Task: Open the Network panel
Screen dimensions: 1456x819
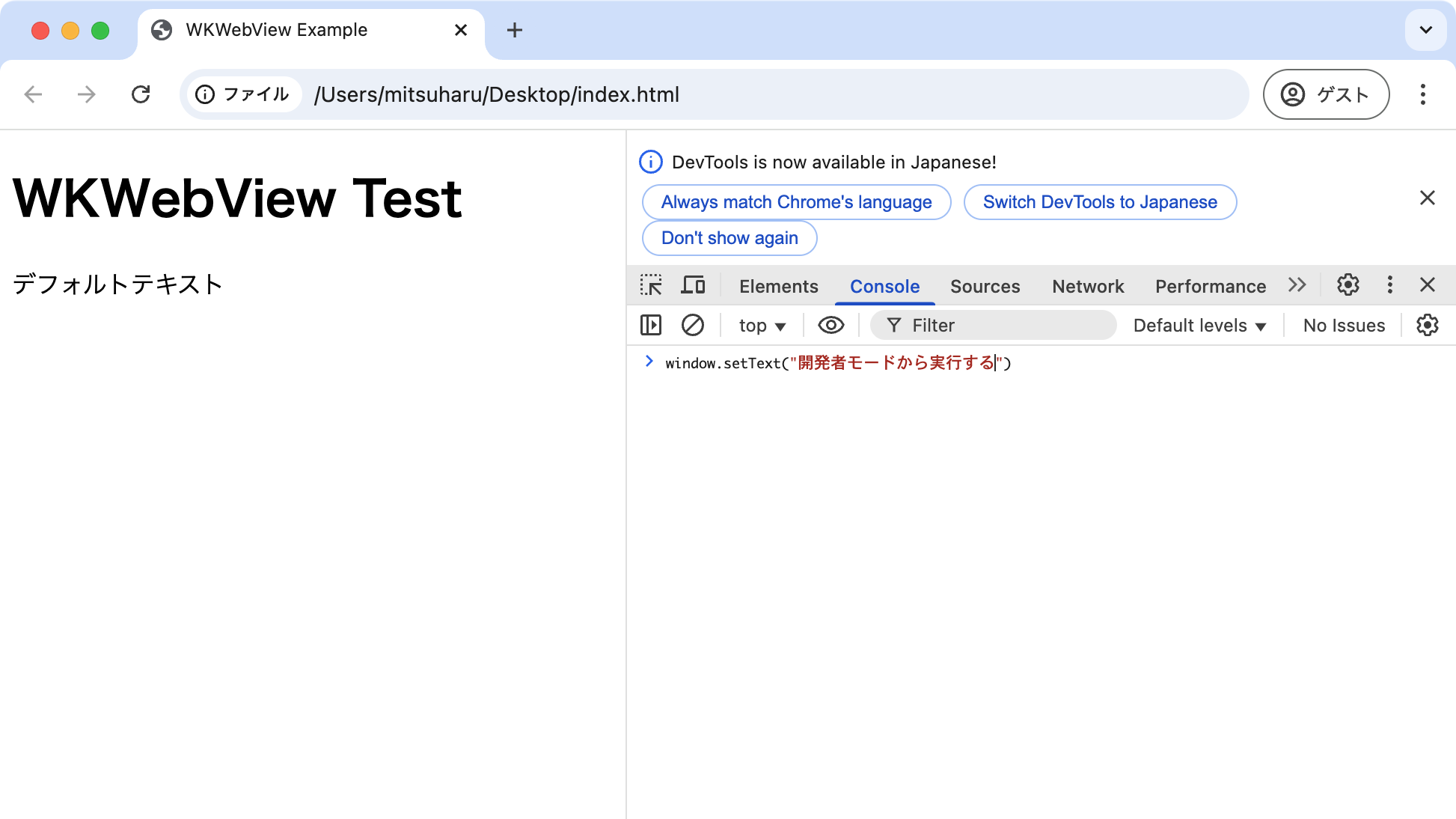Action: click(1087, 286)
